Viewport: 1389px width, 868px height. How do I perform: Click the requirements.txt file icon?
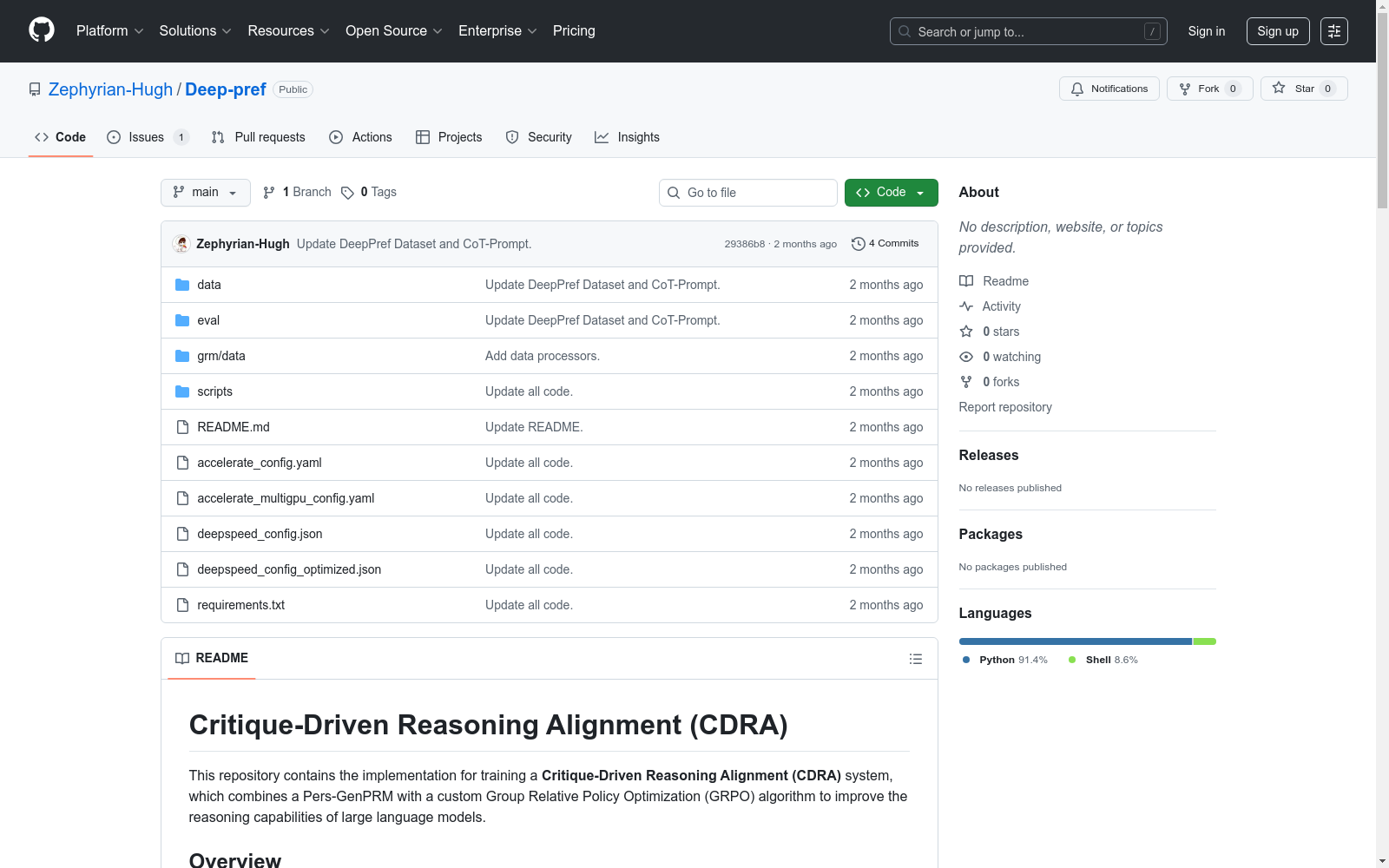182,605
